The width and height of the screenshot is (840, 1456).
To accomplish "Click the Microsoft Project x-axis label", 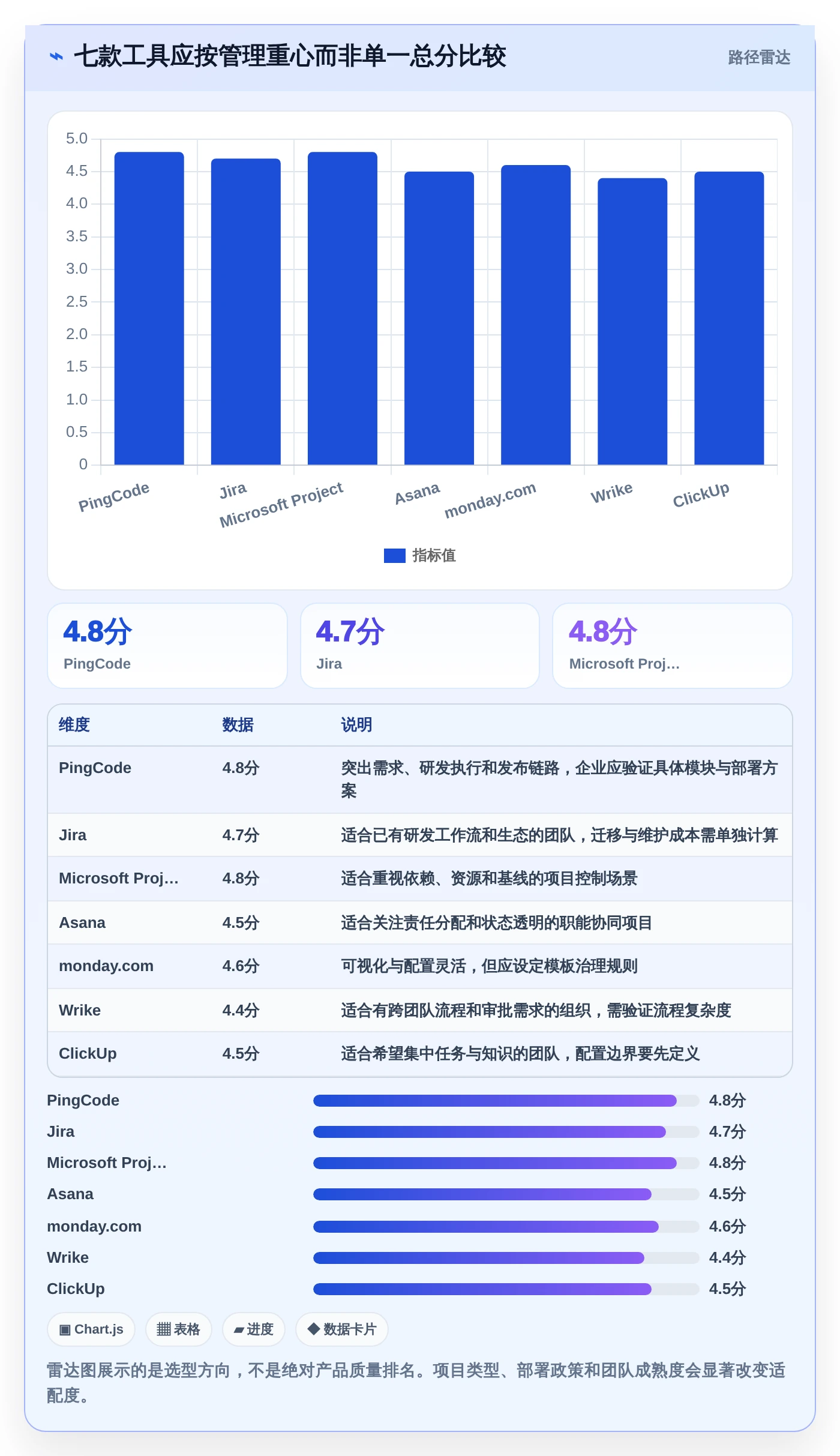I will coord(281,505).
